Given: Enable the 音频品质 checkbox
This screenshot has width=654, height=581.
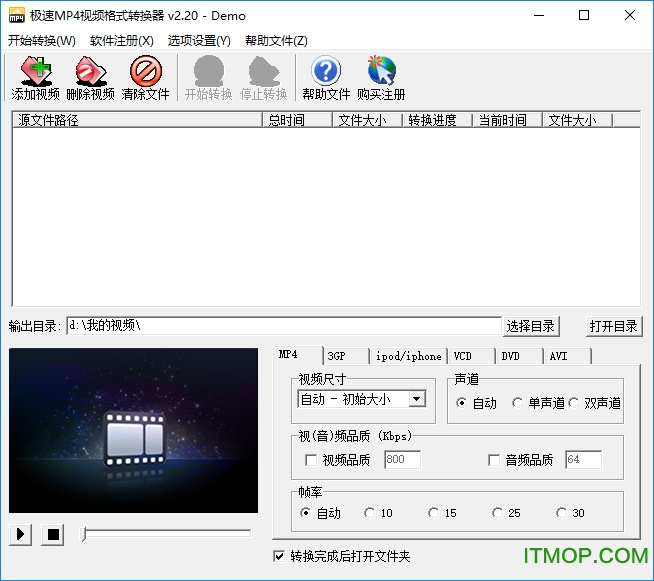Looking at the screenshot, I should point(494,460).
